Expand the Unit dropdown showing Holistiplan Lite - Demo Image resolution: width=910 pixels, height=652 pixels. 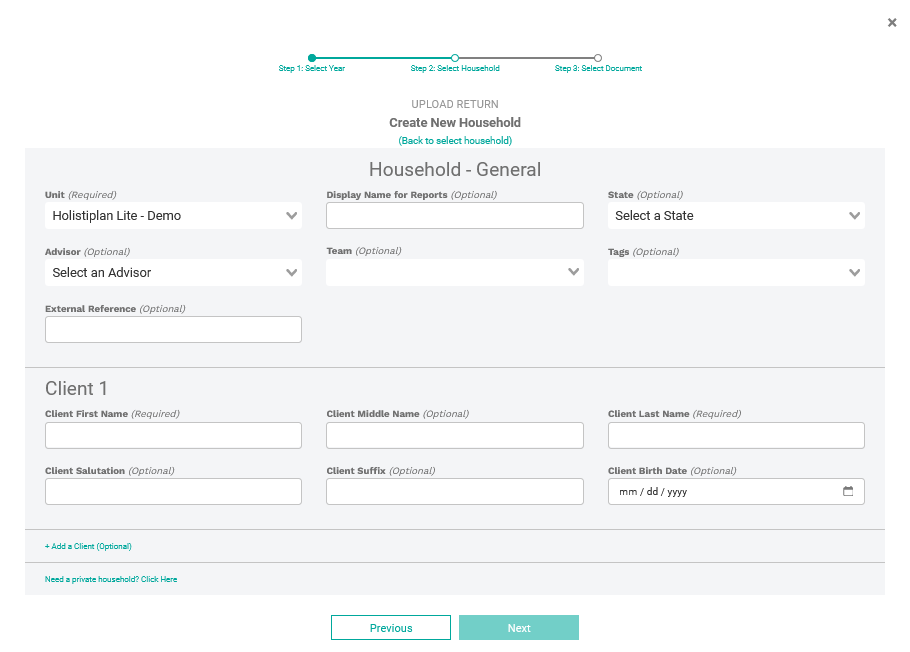click(173, 216)
